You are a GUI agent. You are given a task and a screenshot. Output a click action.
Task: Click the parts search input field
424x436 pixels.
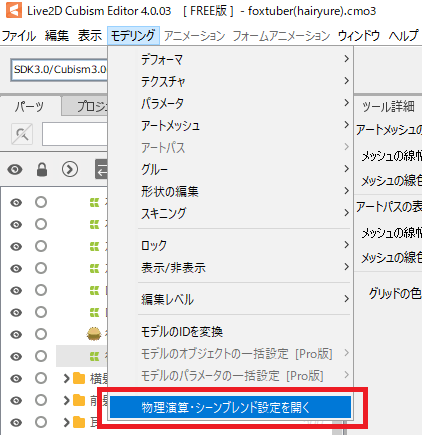pyautogui.click(x=75, y=134)
